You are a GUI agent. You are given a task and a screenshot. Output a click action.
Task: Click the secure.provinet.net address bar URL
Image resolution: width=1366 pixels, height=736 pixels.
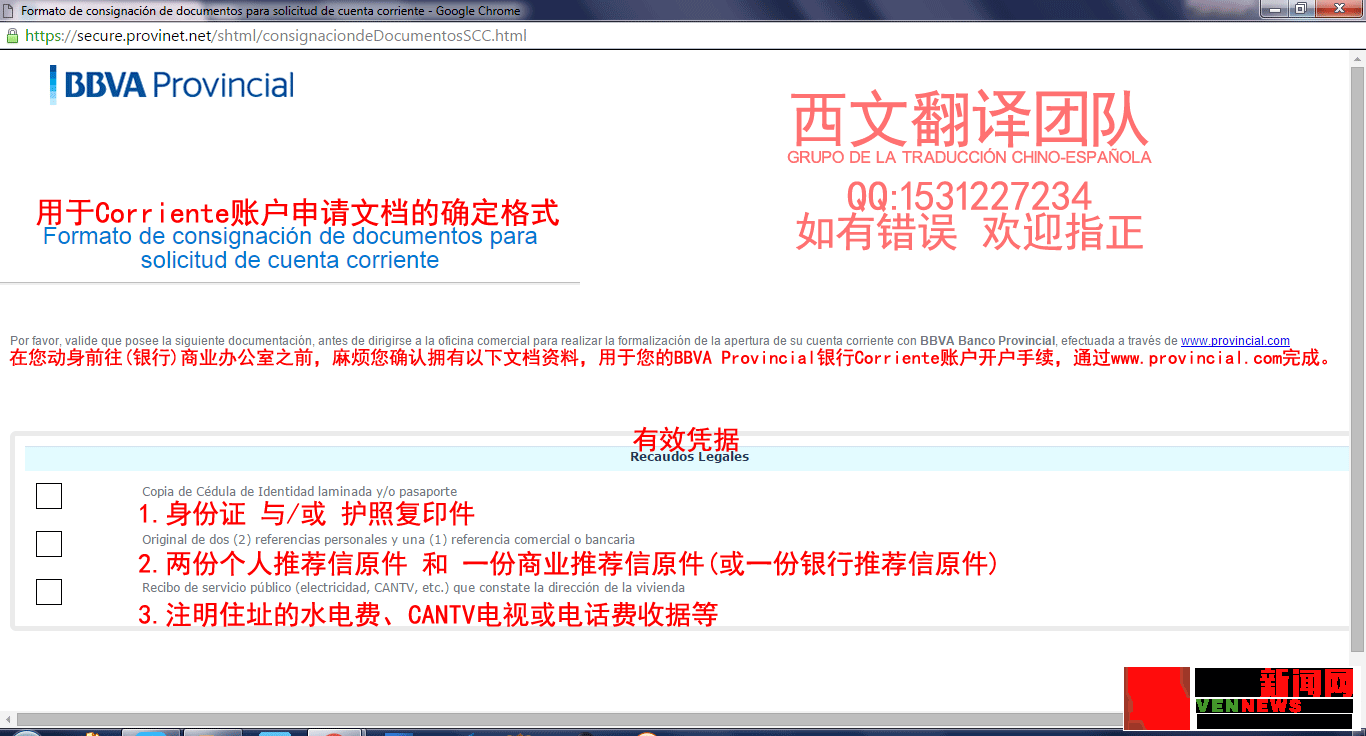click(x=276, y=35)
